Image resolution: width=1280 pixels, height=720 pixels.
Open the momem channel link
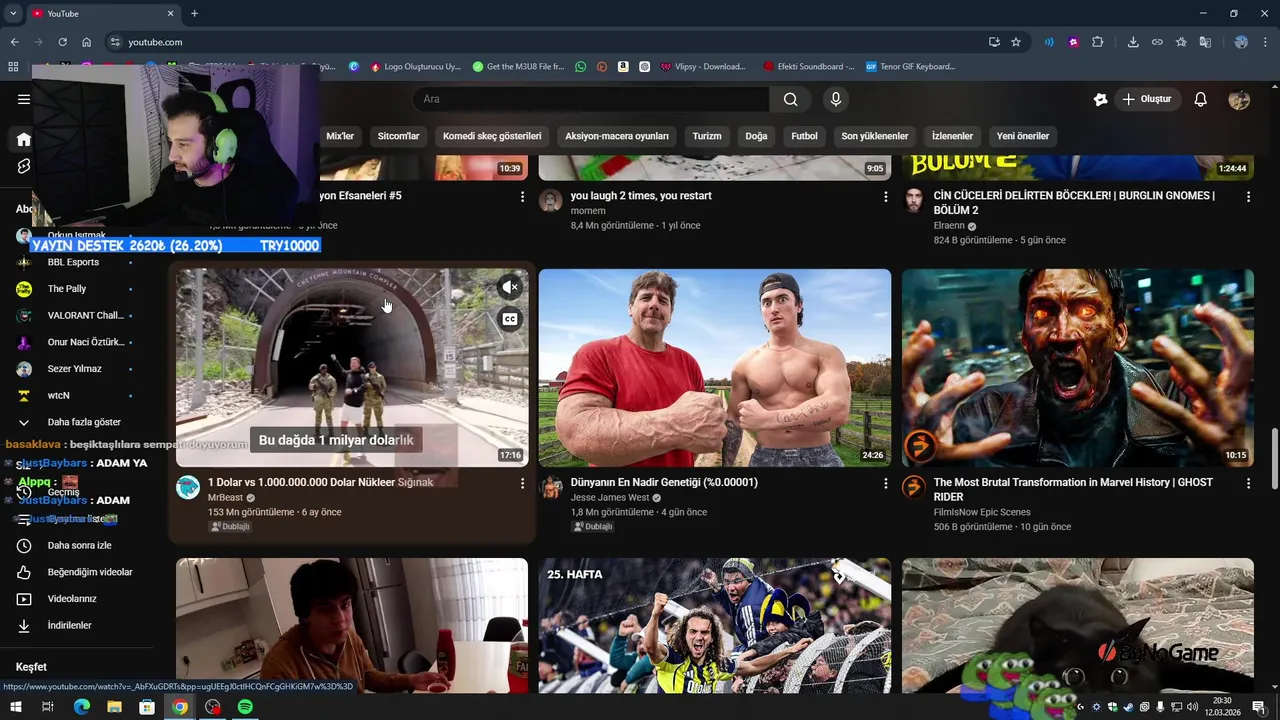coord(588,211)
